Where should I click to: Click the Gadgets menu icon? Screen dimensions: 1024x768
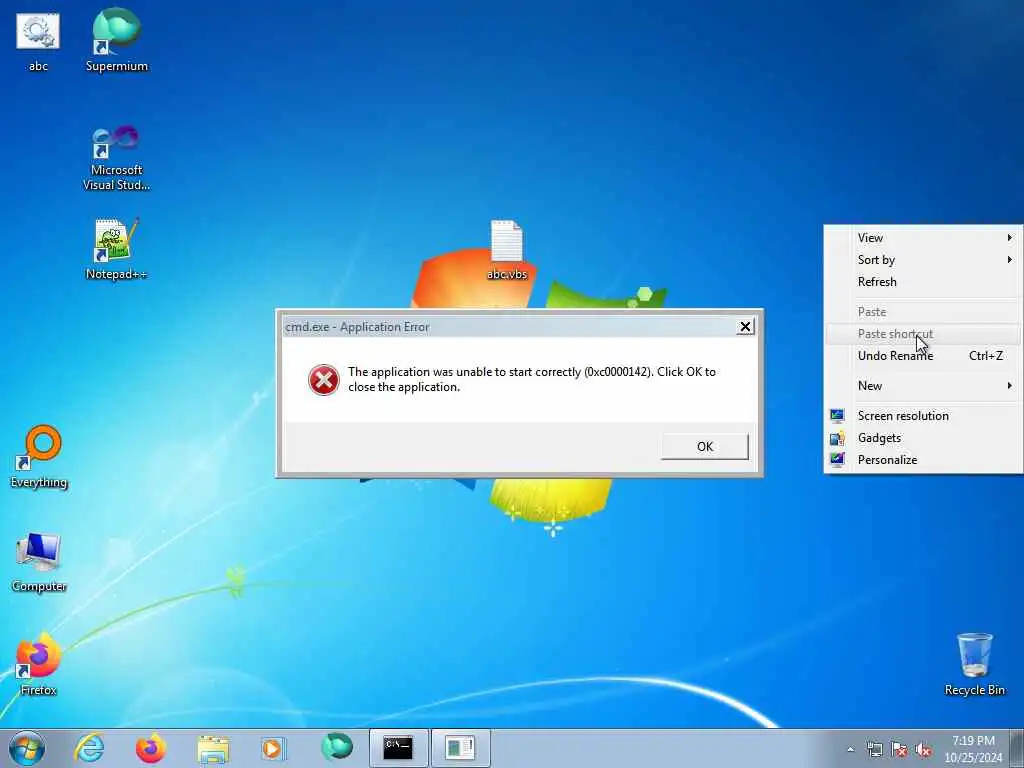click(x=837, y=438)
